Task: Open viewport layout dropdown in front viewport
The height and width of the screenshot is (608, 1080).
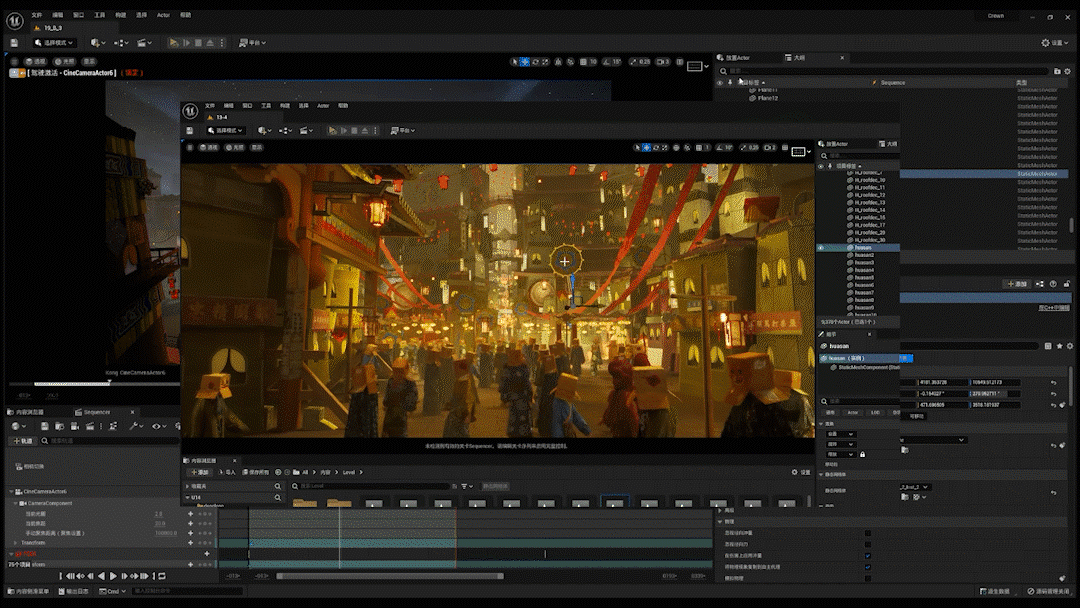Action: 800,151
